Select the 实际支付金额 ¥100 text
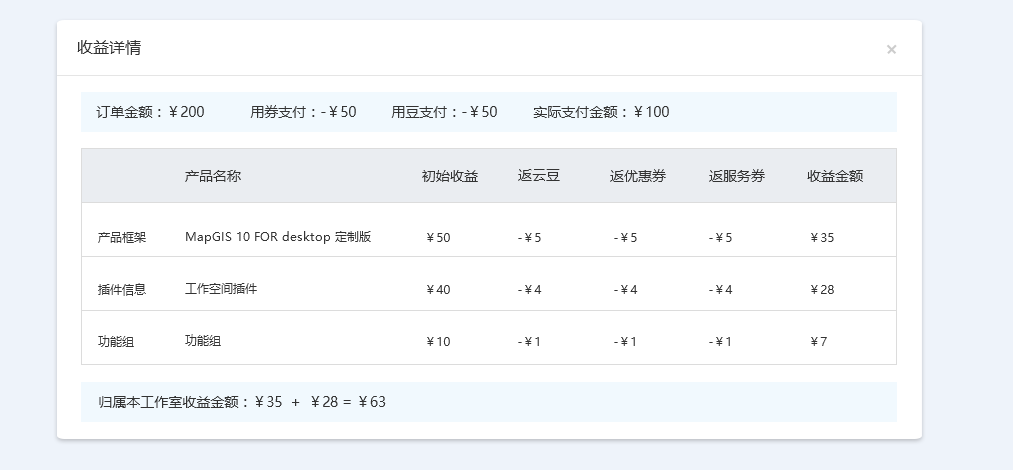The height and width of the screenshot is (470, 1013). [601, 112]
